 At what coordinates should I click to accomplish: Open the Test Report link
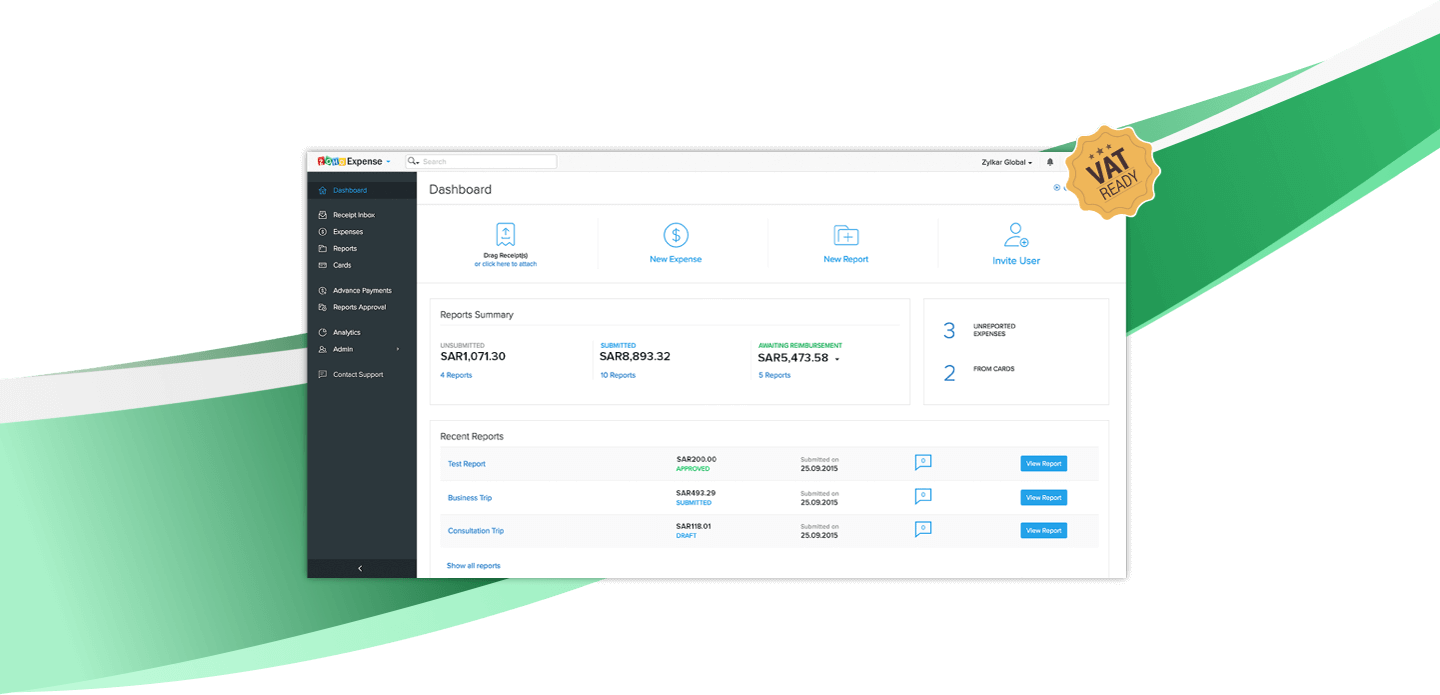click(x=466, y=464)
